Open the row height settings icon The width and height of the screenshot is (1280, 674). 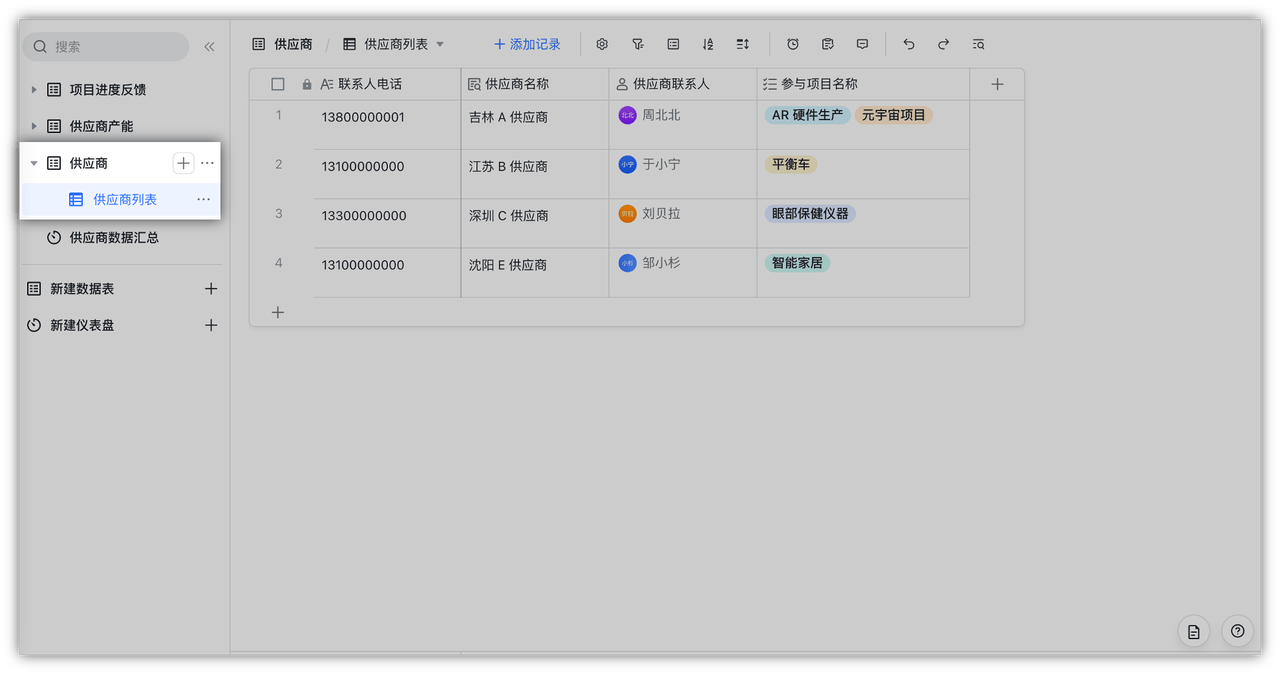click(743, 44)
